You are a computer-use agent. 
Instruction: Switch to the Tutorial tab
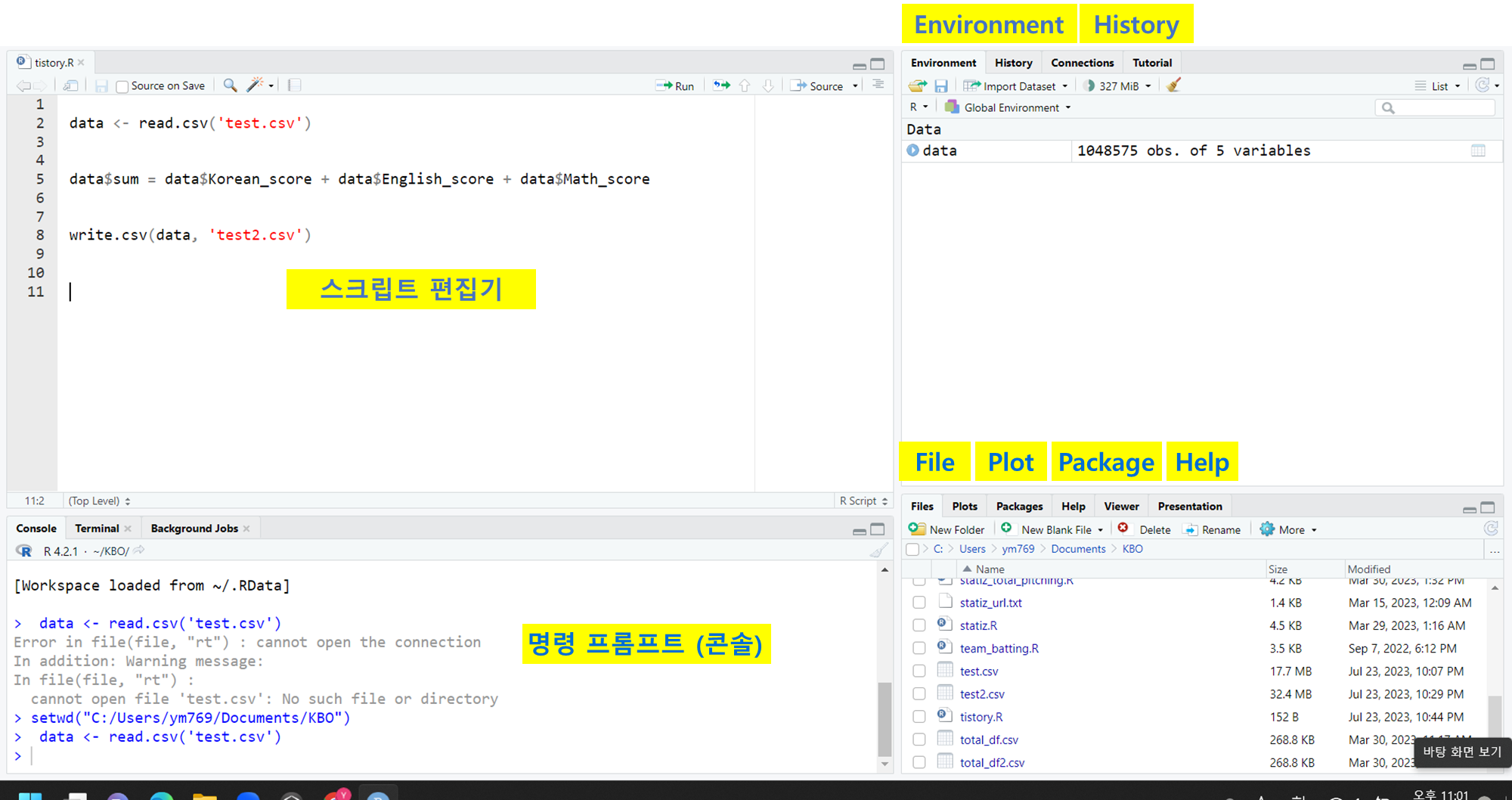click(1152, 63)
